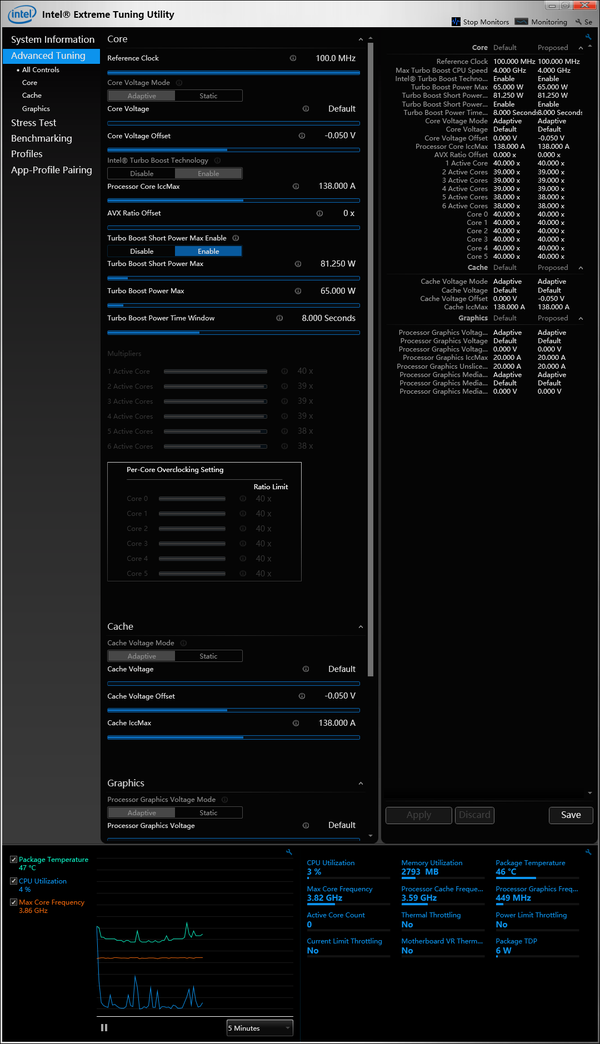Image resolution: width=600 pixels, height=1044 pixels.
Task: Select Advanced Tuning in sidebar
Action: pyautogui.click(x=51, y=56)
